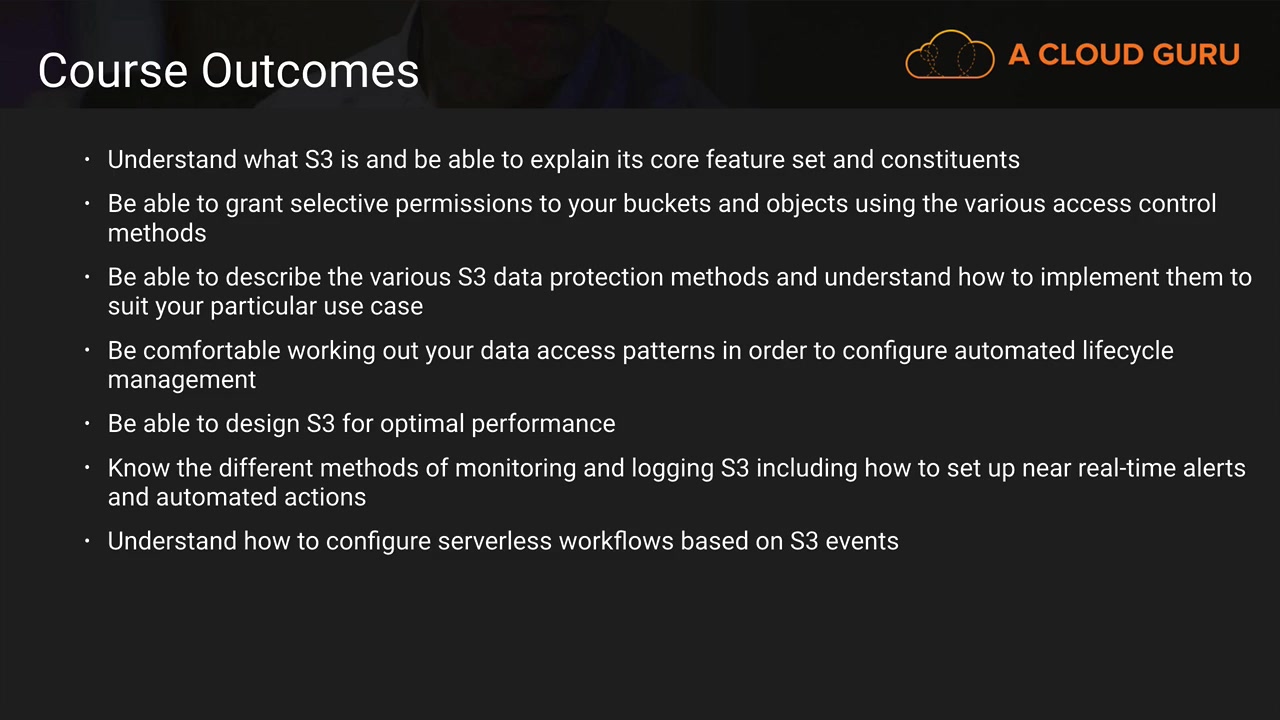Click the bullet dot before "Know the different methods"
This screenshot has height=720, width=1280.
(x=88, y=468)
